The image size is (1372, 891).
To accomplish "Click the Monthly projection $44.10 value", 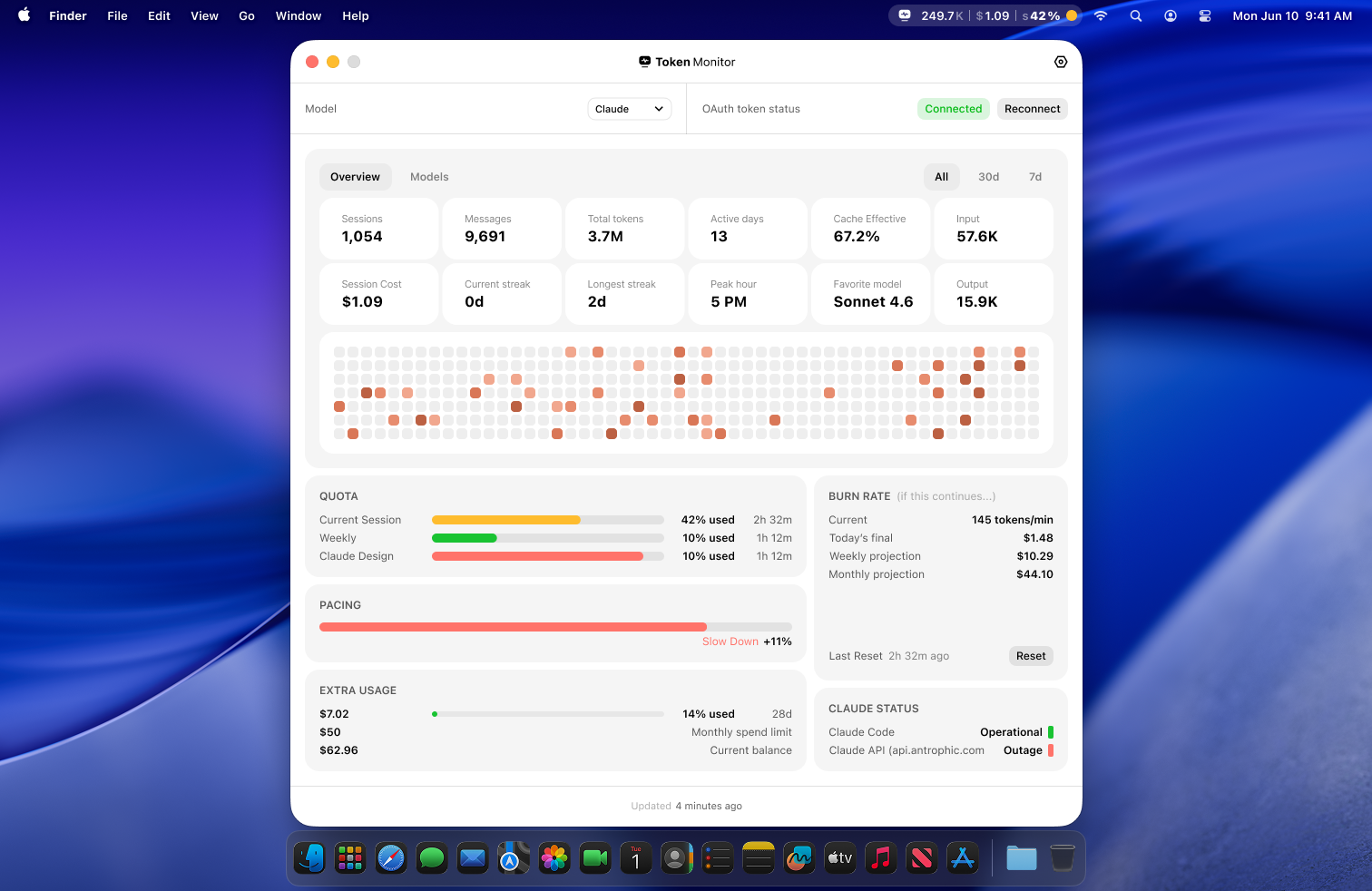I will click(x=1035, y=574).
